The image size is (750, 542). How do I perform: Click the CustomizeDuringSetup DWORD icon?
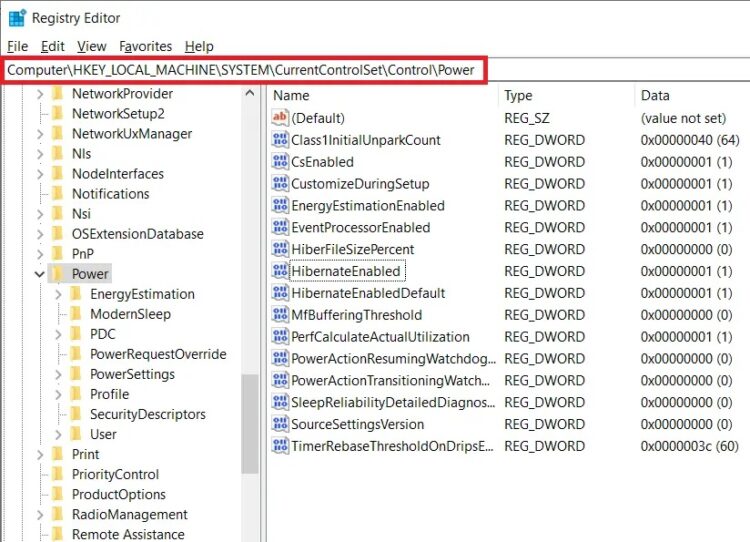[x=280, y=183]
